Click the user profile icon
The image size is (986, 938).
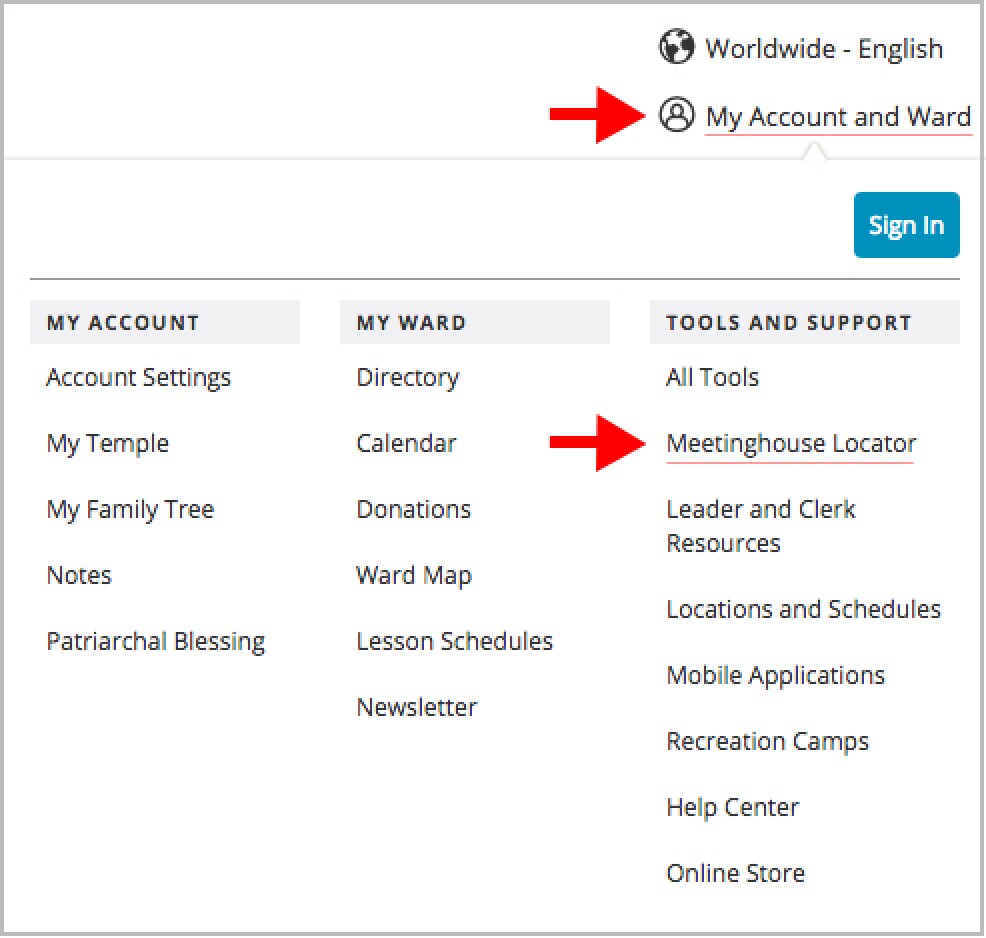coord(676,115)
